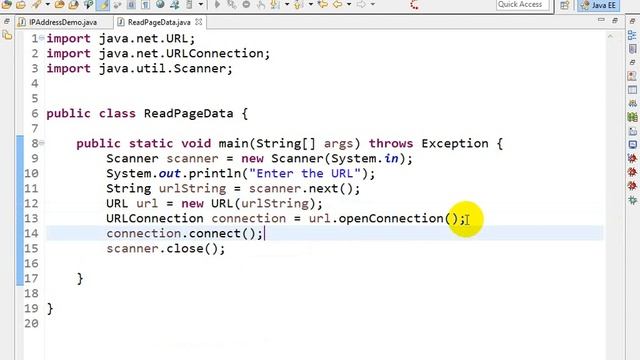Click the "scanner.close();" statement

pyautogui.click(x=166, y=248)
